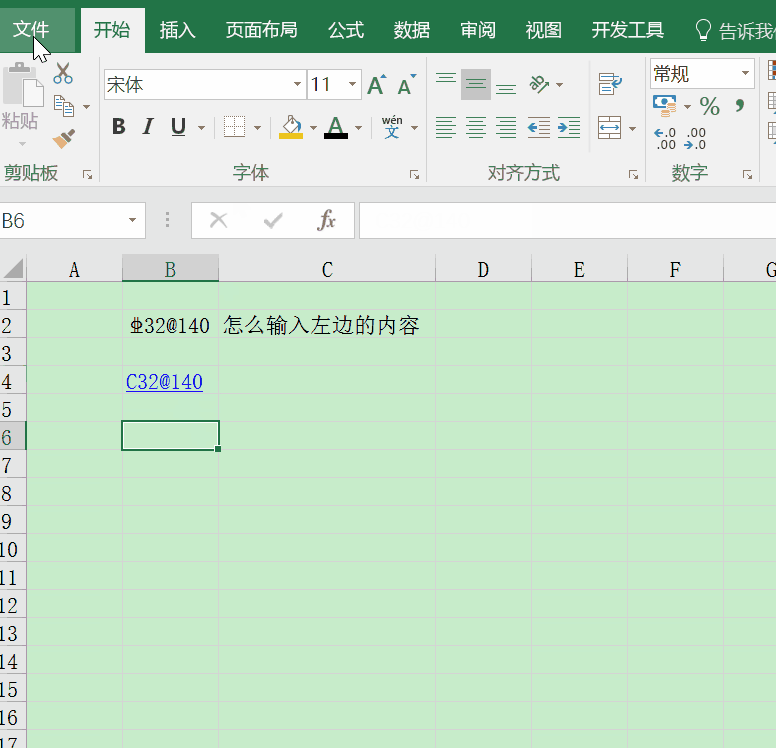The image size is (776, 748).
Task: Toggle bold formatting
Action: pos(119,127)
